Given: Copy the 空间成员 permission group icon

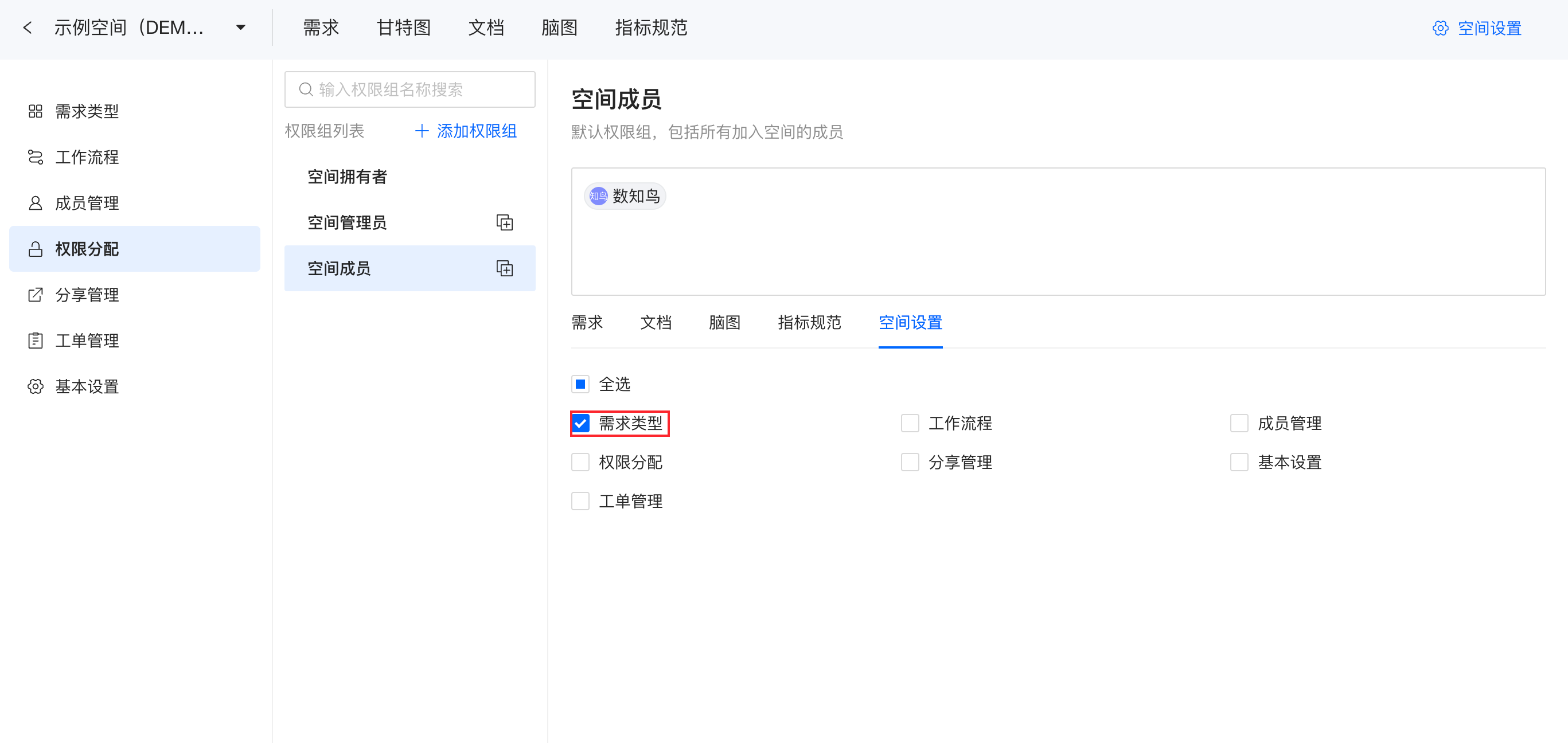Looking at the screenshot, I should (x=504, y=268).
